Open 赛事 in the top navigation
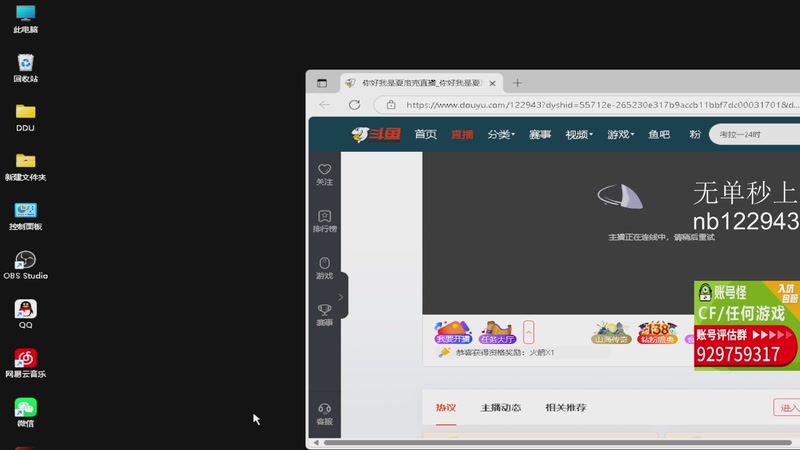 pos(540,134)
